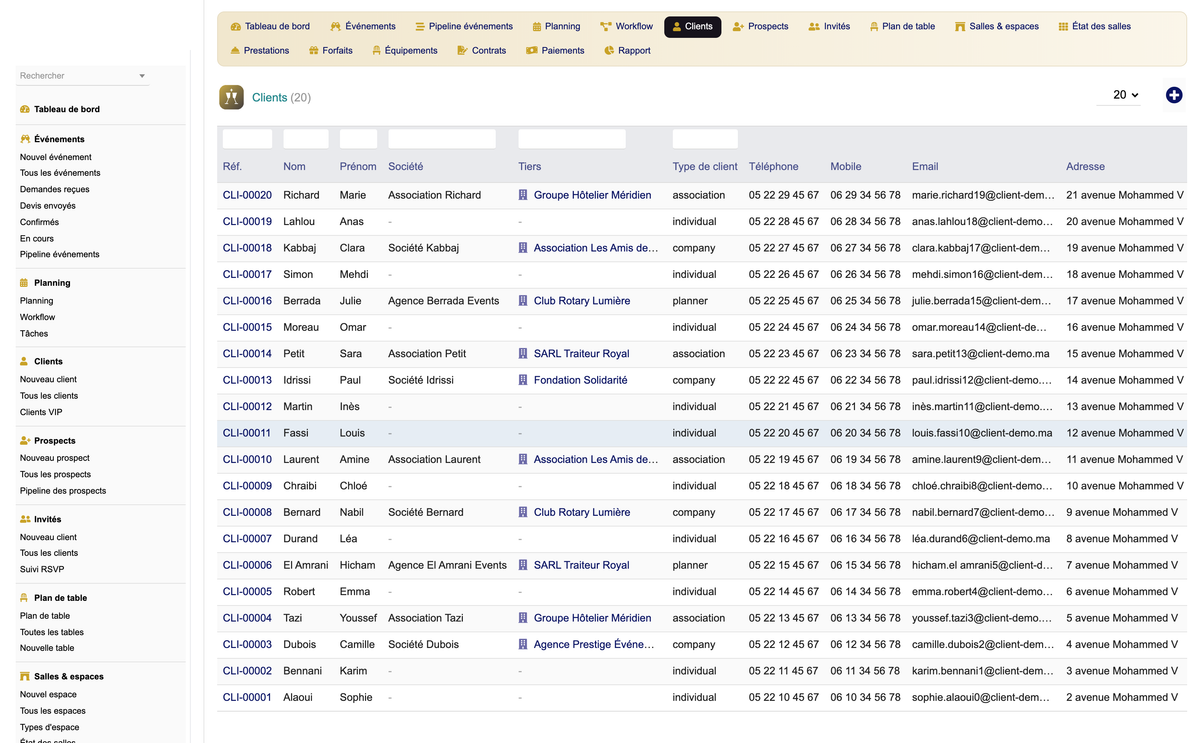
Task: Open Devis envoyés sidebar link
Action: [x=48, y=206]
